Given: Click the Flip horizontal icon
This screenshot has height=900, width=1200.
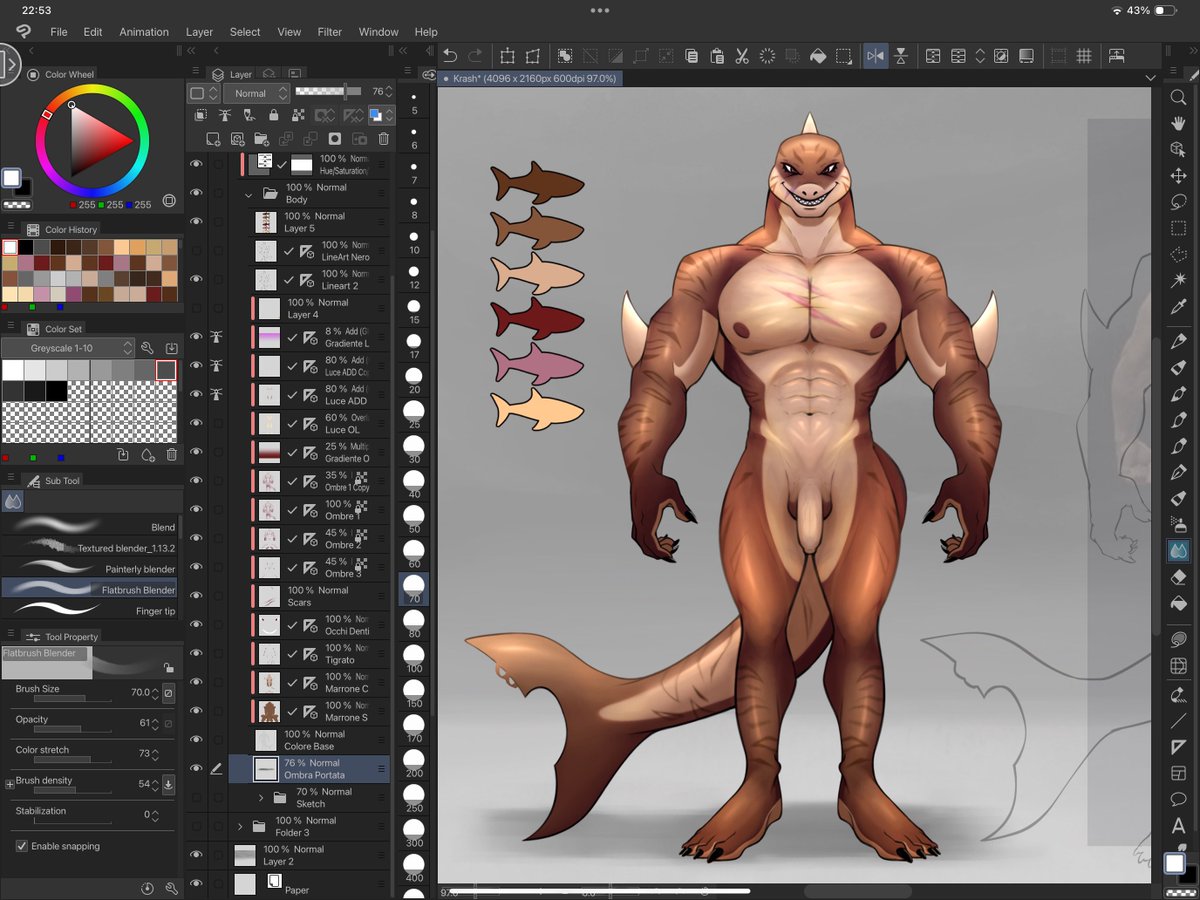Looking at the screenshot, I should pos(875,56).
